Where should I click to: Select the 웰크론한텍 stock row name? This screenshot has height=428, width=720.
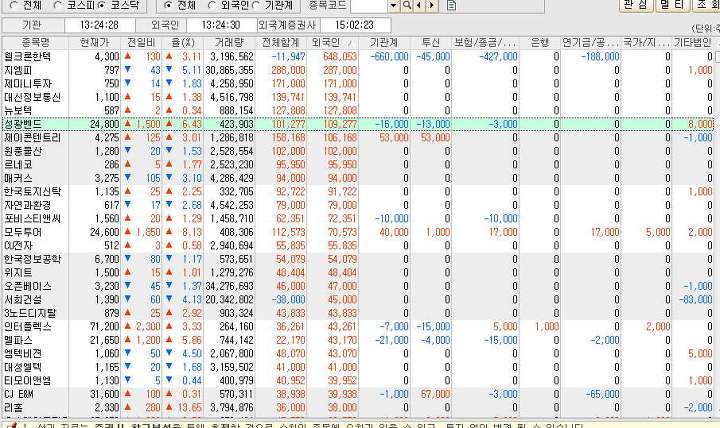tap(28, 56)
